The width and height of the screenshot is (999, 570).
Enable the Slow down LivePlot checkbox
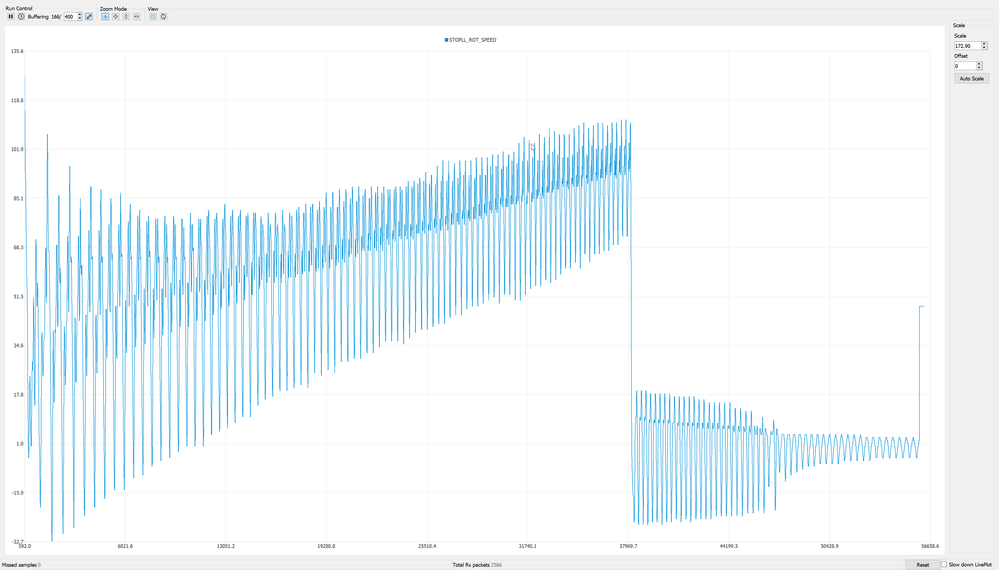click(944, 564)
